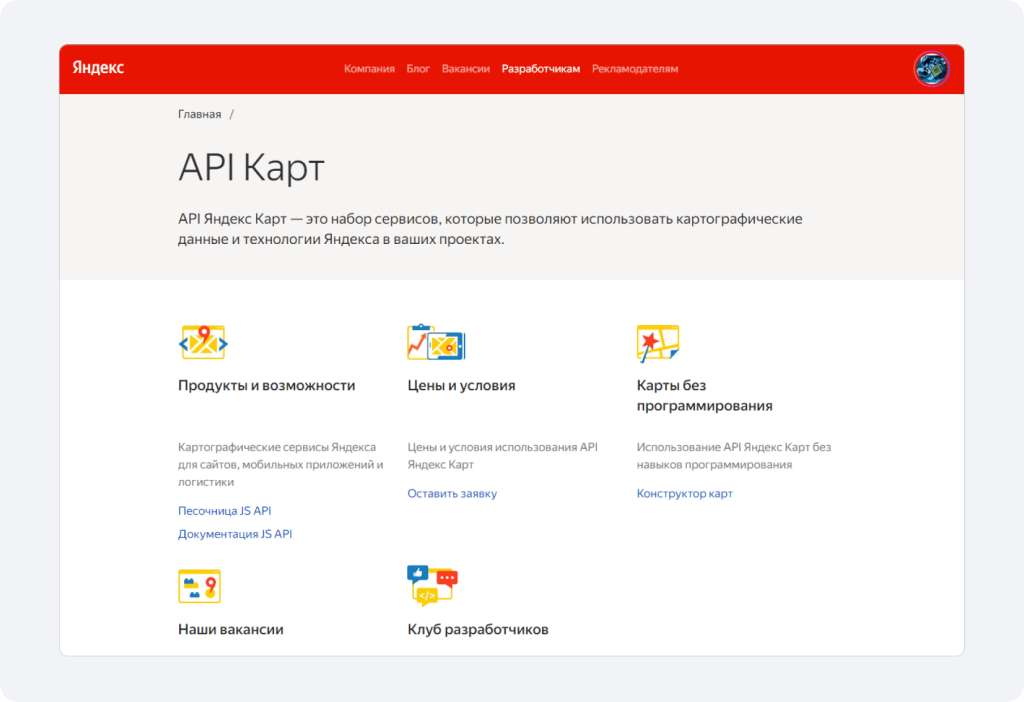Click the Карты без программирования wand icon

coord(658,343)
